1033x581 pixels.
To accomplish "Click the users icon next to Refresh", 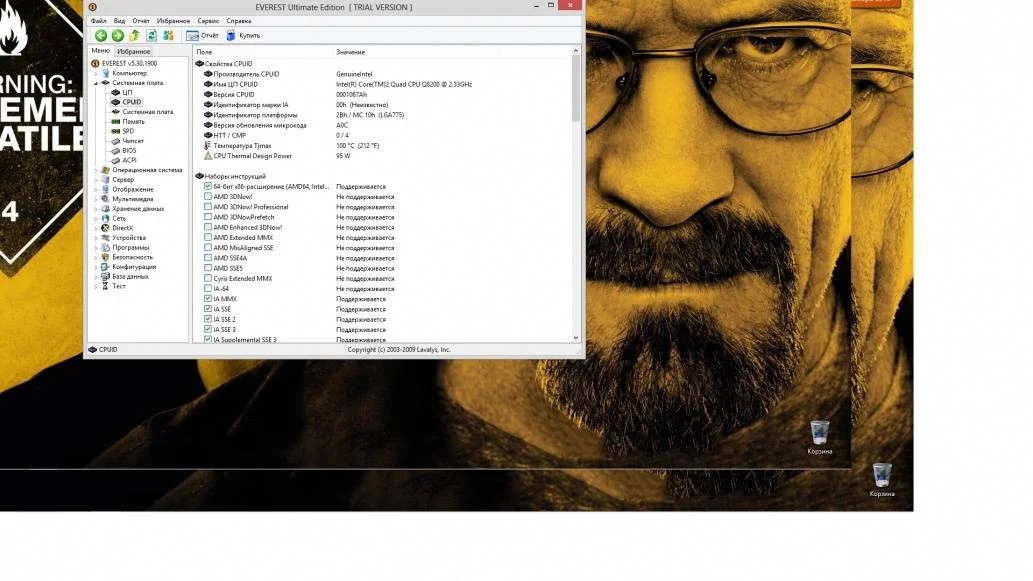I will point(168,36).
